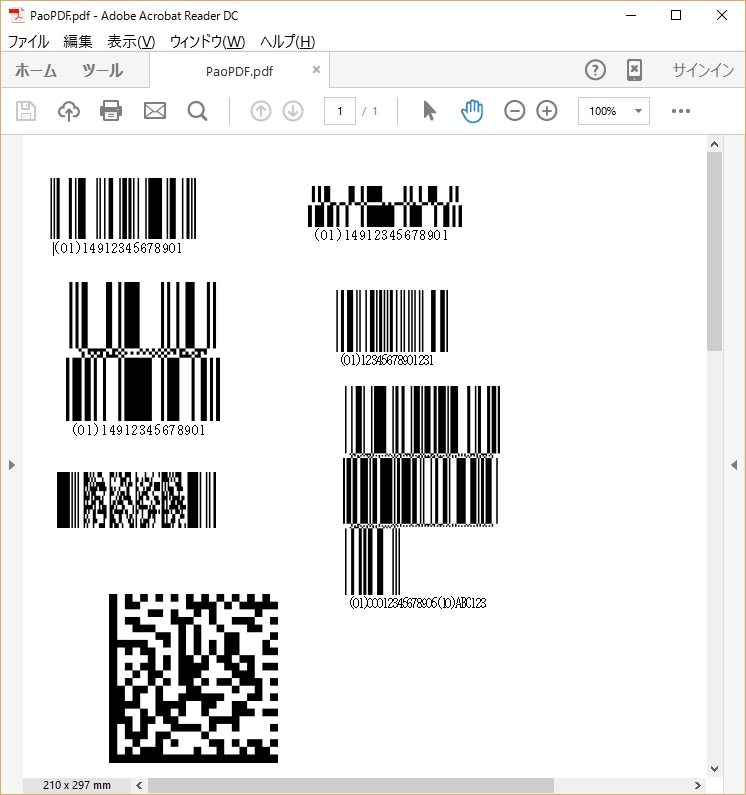Go to next page arrow
This screenshot has height=795, width=746.
[293, 111]
